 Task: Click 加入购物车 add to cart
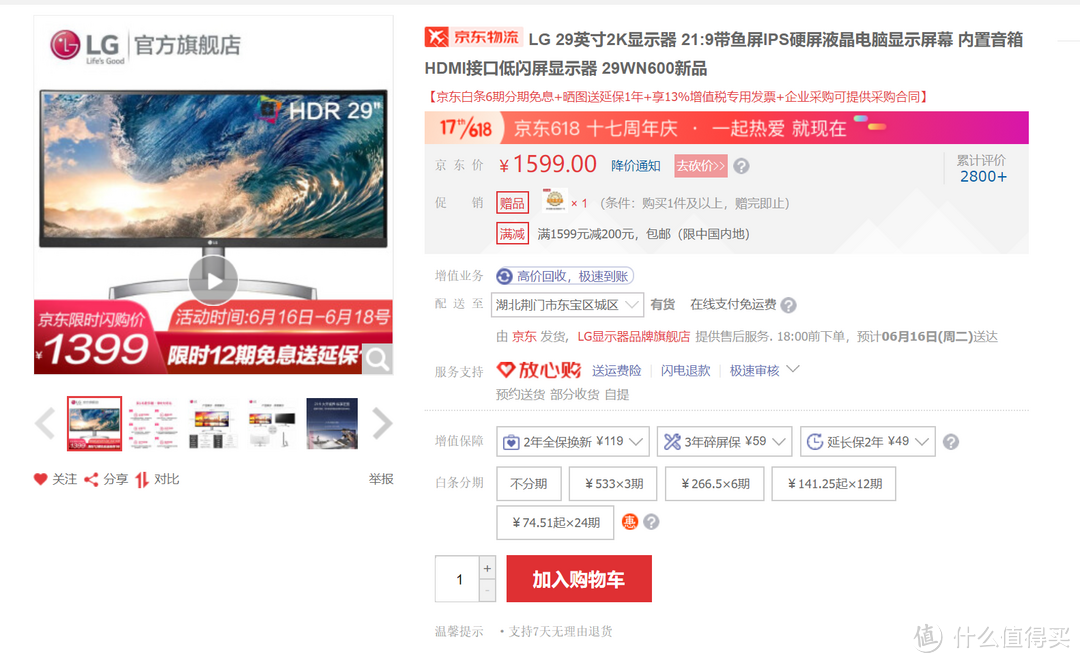tap(579, 579)
